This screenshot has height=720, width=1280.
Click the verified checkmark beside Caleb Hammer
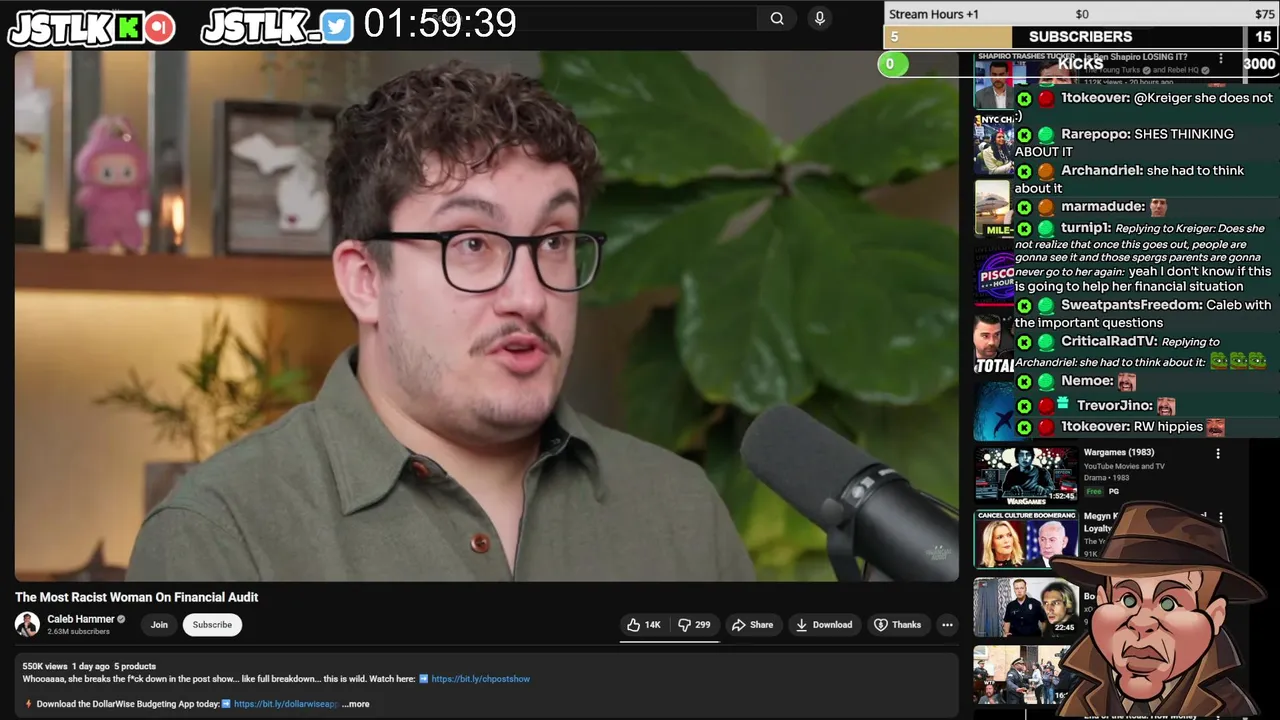[x=122, y=619]
